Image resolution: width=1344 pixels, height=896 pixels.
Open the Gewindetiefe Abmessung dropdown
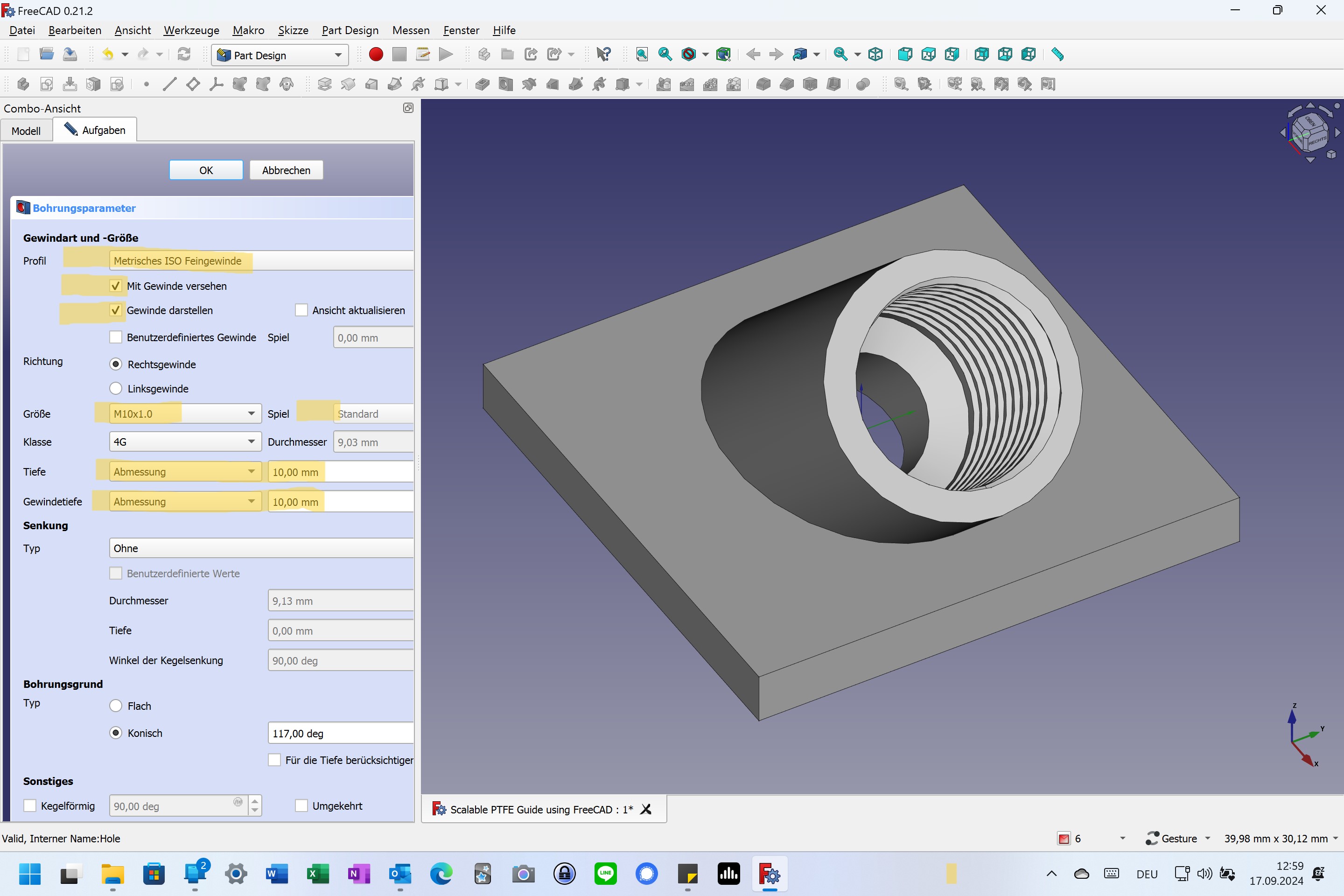point(185,501)
